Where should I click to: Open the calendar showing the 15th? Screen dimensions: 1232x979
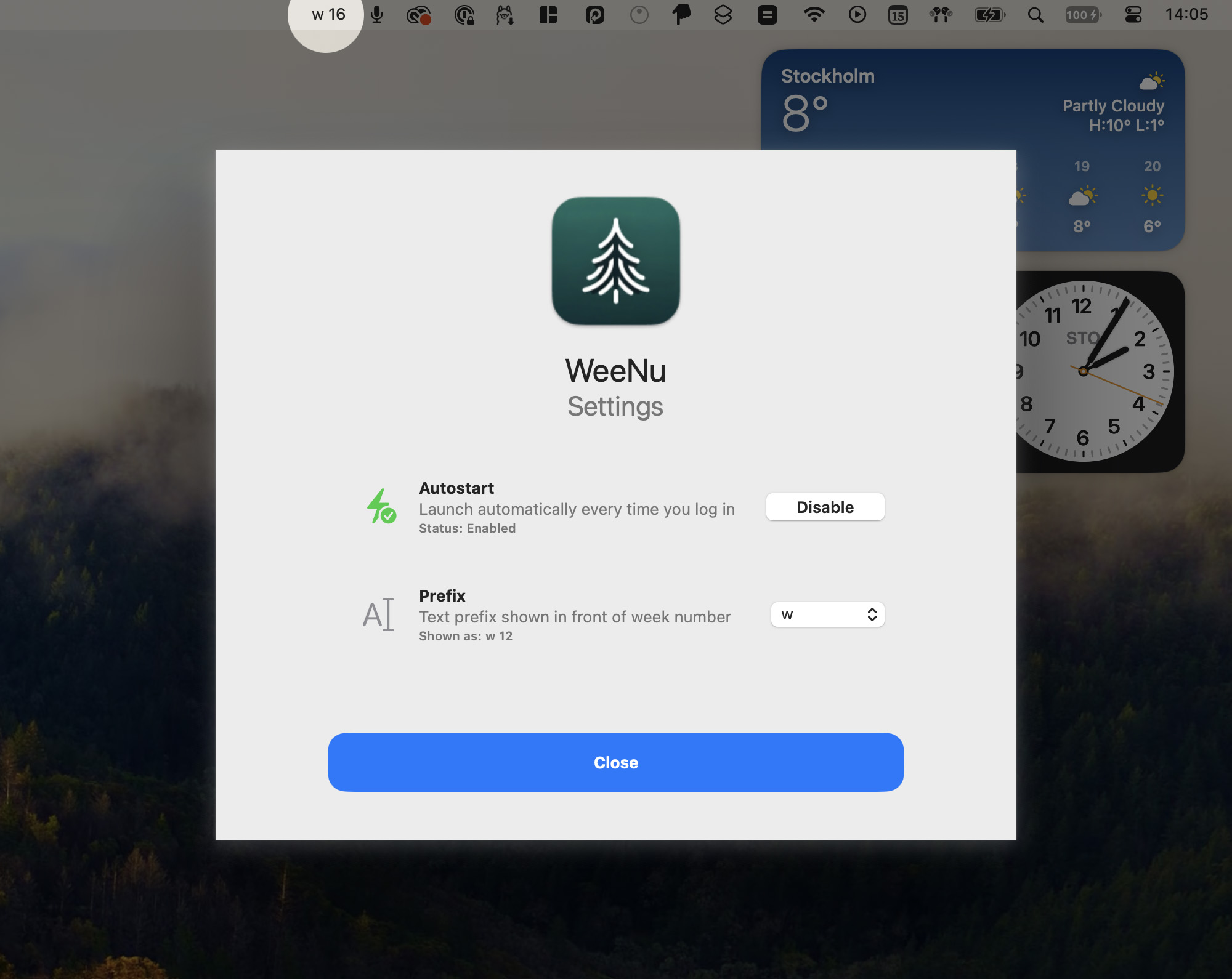(898, 15)
